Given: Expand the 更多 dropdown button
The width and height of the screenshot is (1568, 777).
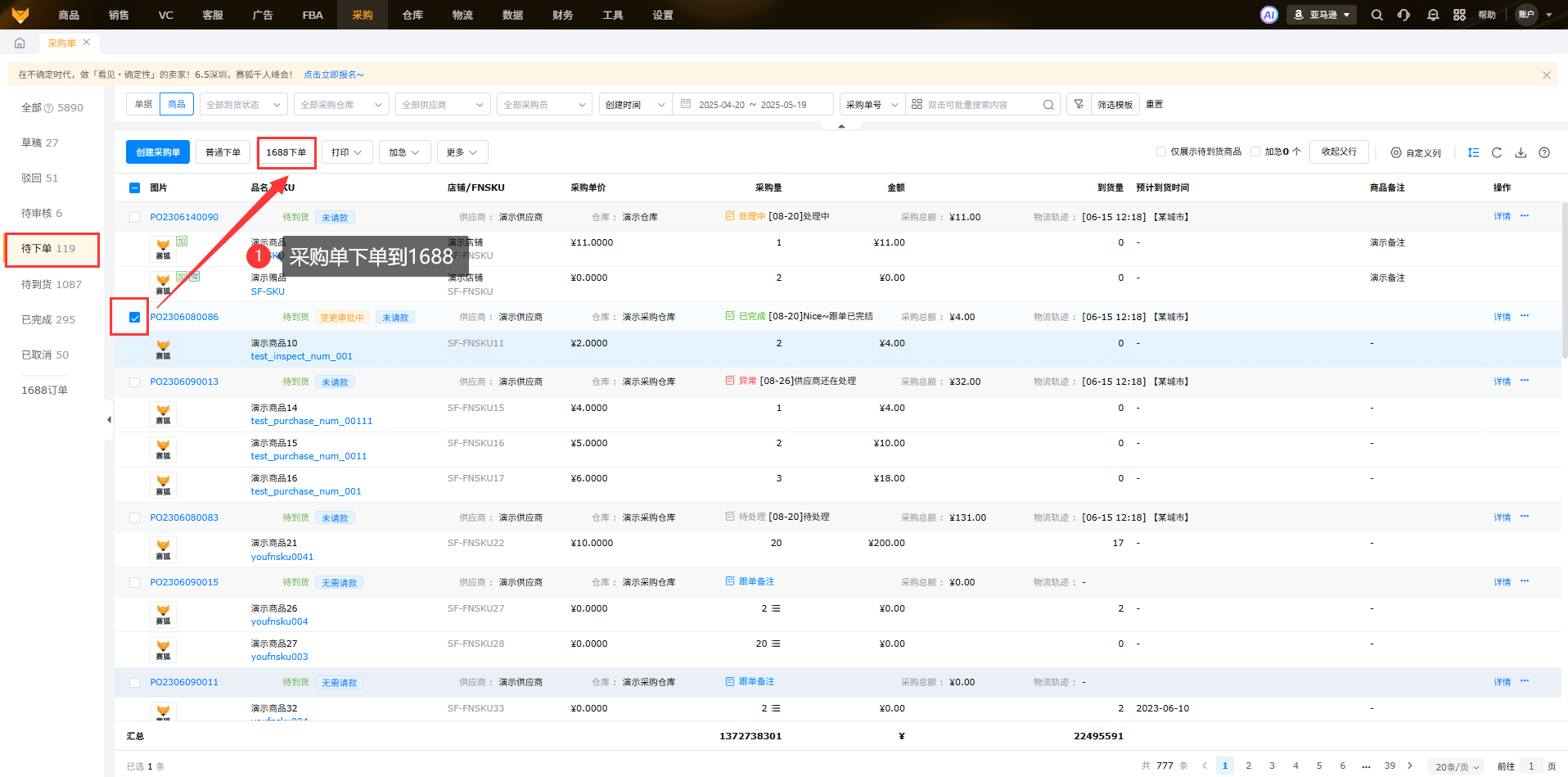Looking at the screenshot, I should tap(462, 152).
